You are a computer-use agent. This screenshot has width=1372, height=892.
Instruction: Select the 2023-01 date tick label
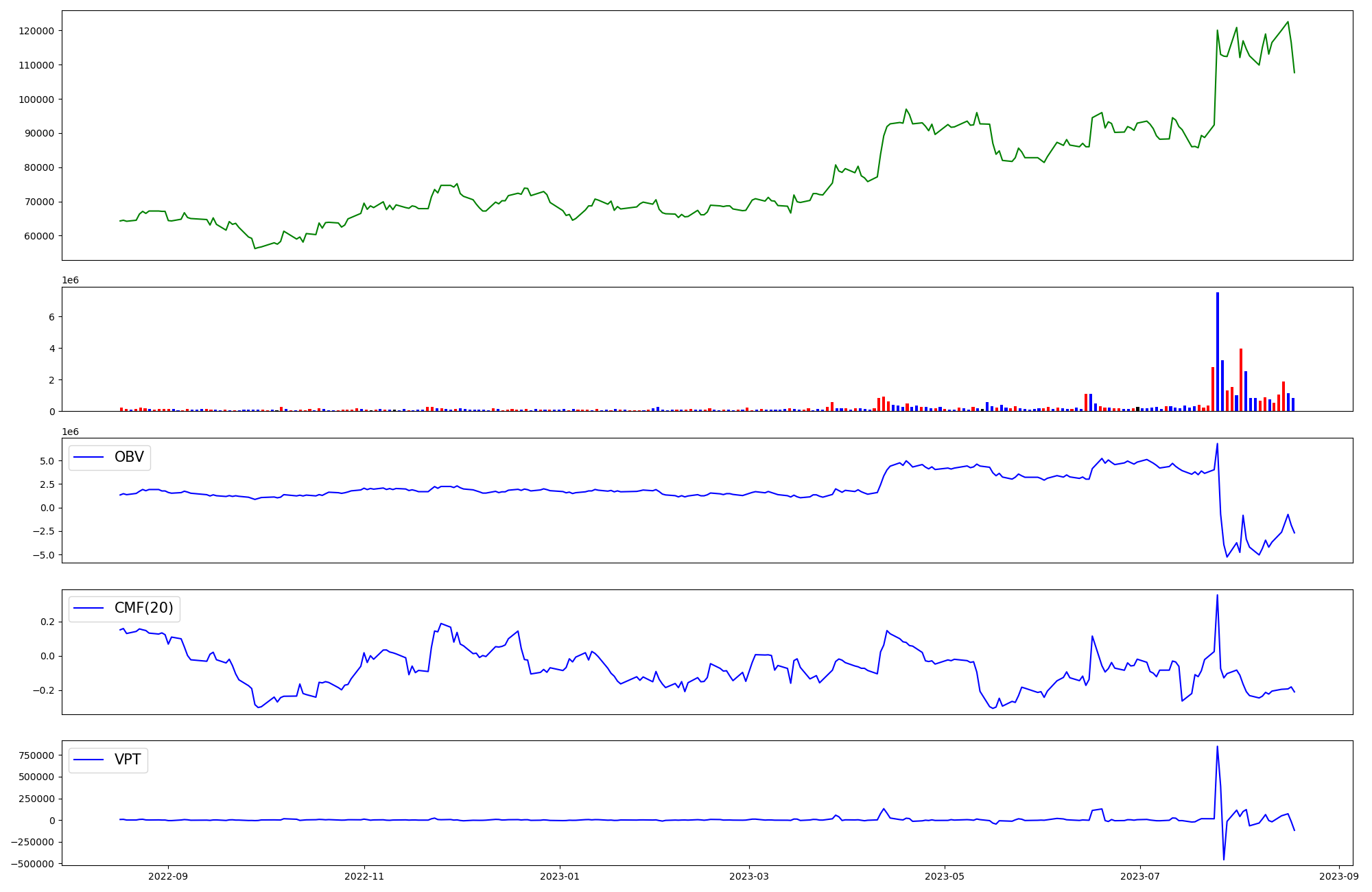[560, 876]
